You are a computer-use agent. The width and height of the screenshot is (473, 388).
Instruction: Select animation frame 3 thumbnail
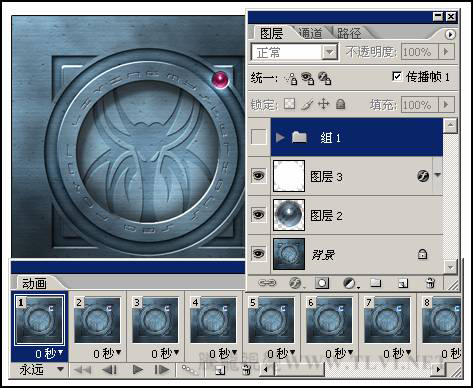(155, 320)
